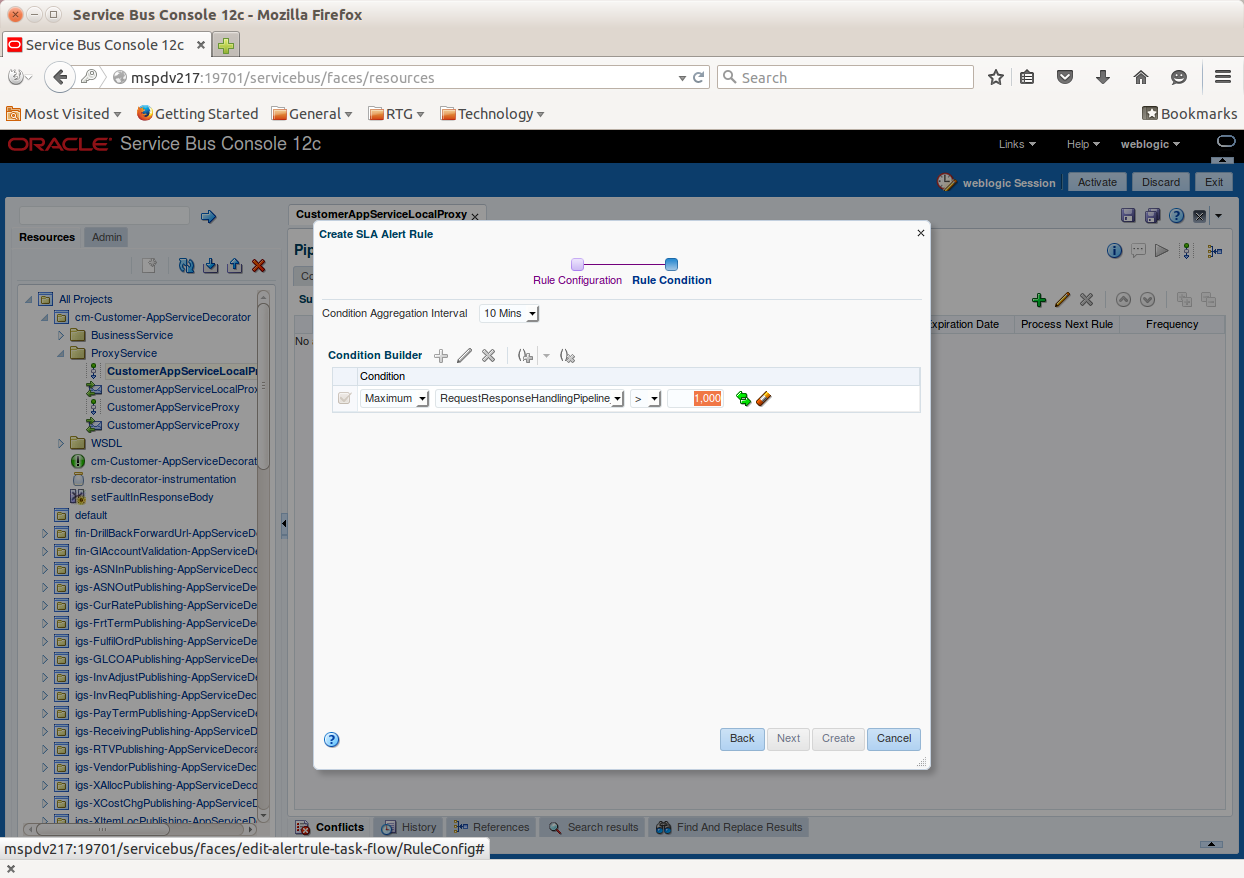Click the green update condition arrows icon

743,398
